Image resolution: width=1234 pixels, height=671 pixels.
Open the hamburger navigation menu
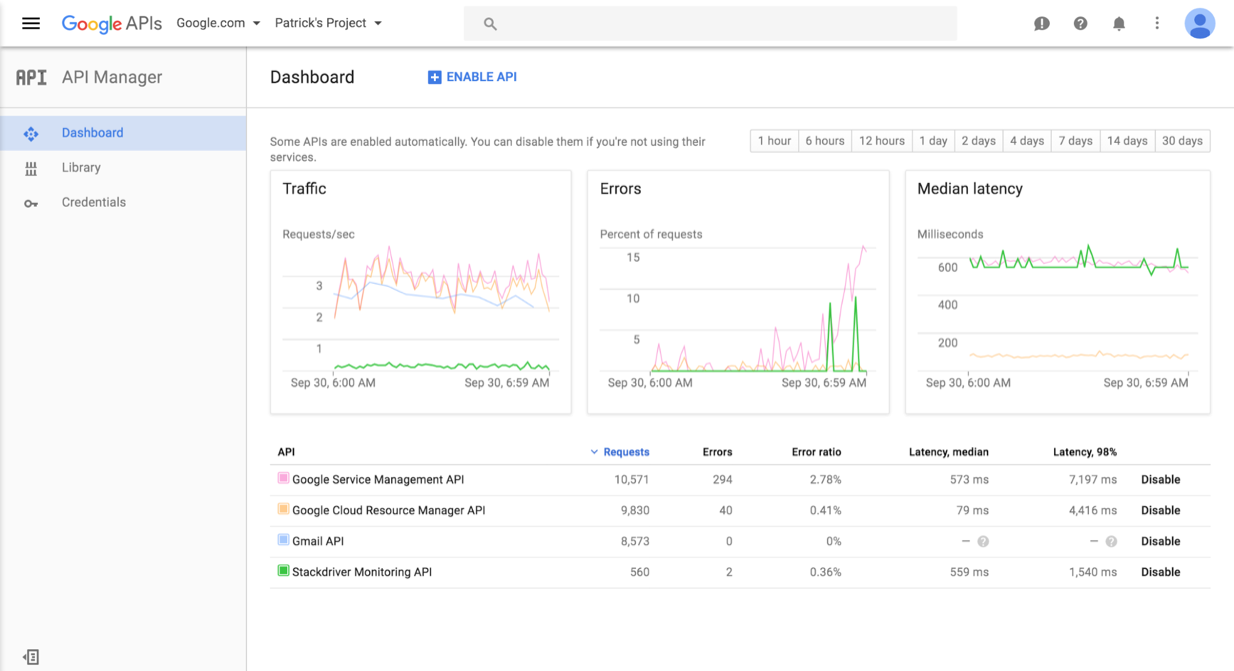click(x=31, y=23)
